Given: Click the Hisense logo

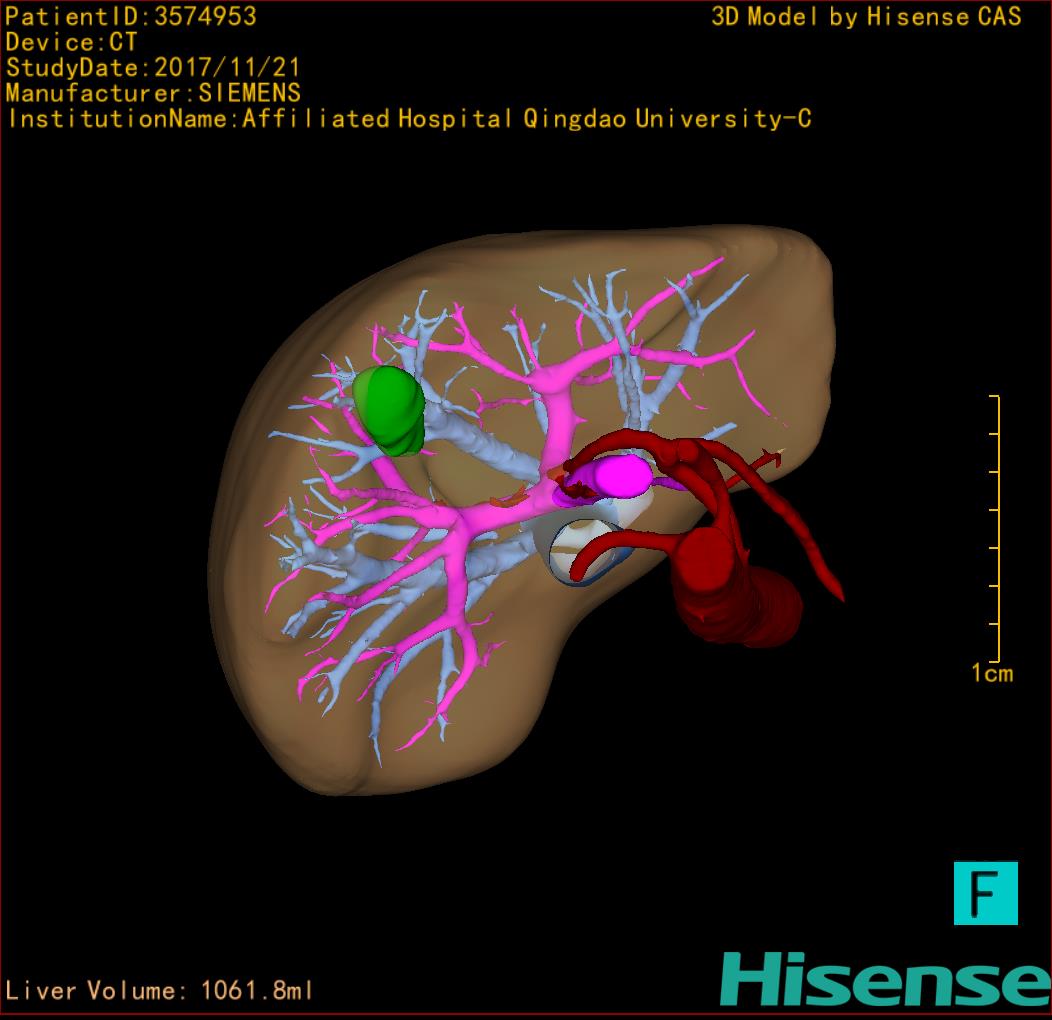Looking at the screenshot, I should (886, 978).
